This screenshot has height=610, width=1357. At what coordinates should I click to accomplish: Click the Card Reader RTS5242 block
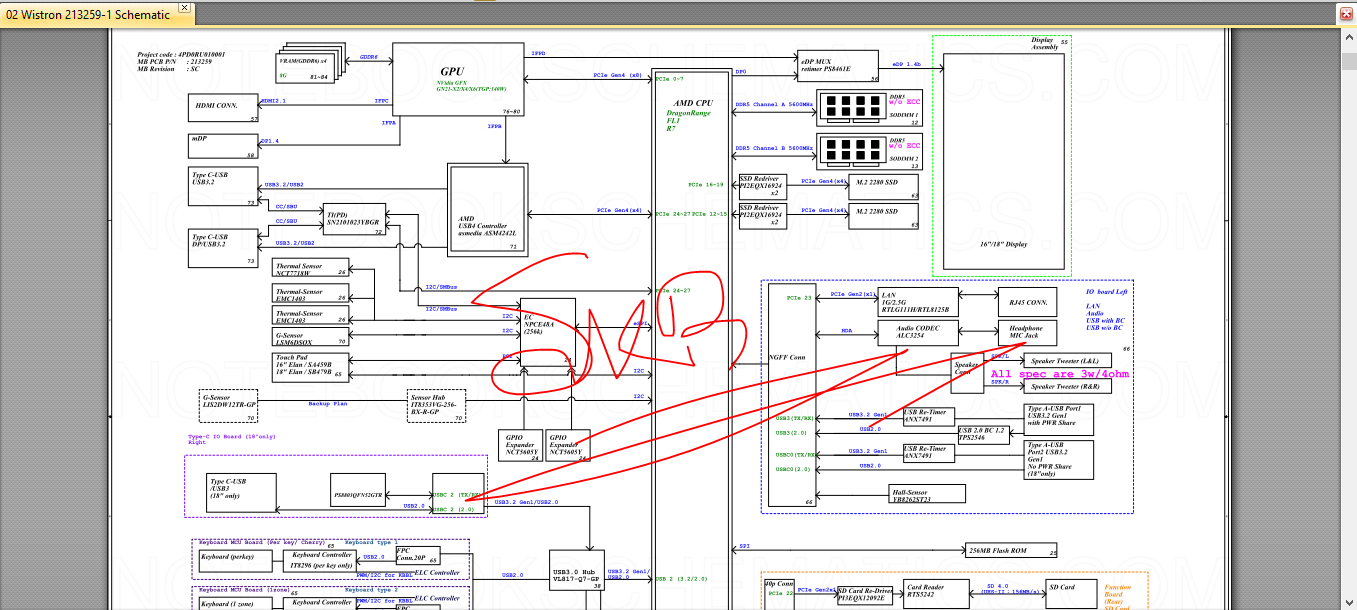(937, 592)
